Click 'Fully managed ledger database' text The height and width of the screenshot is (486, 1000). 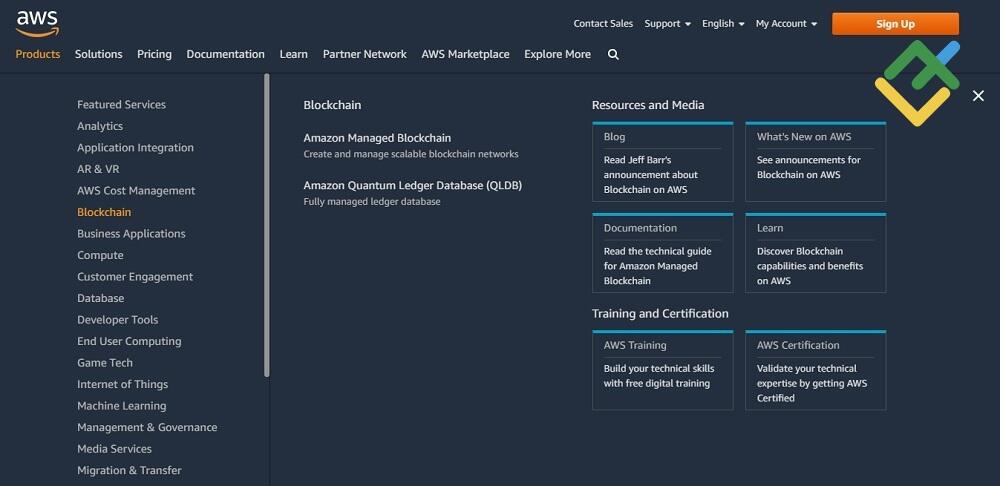pyautogui.click(x=372, y=202)
